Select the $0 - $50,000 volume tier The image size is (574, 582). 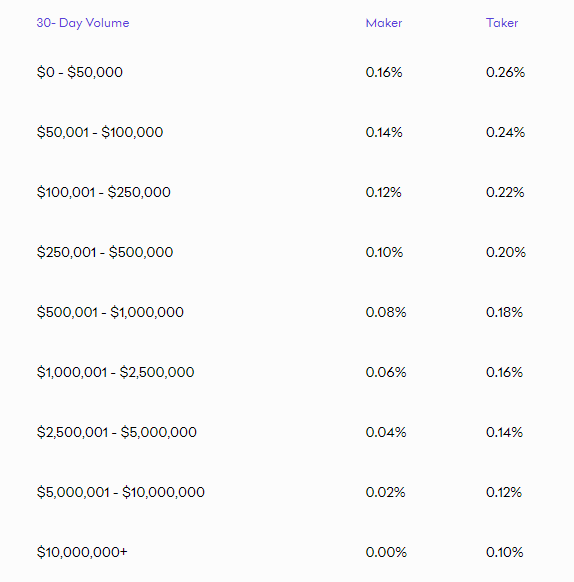click(x=79, y=72)
